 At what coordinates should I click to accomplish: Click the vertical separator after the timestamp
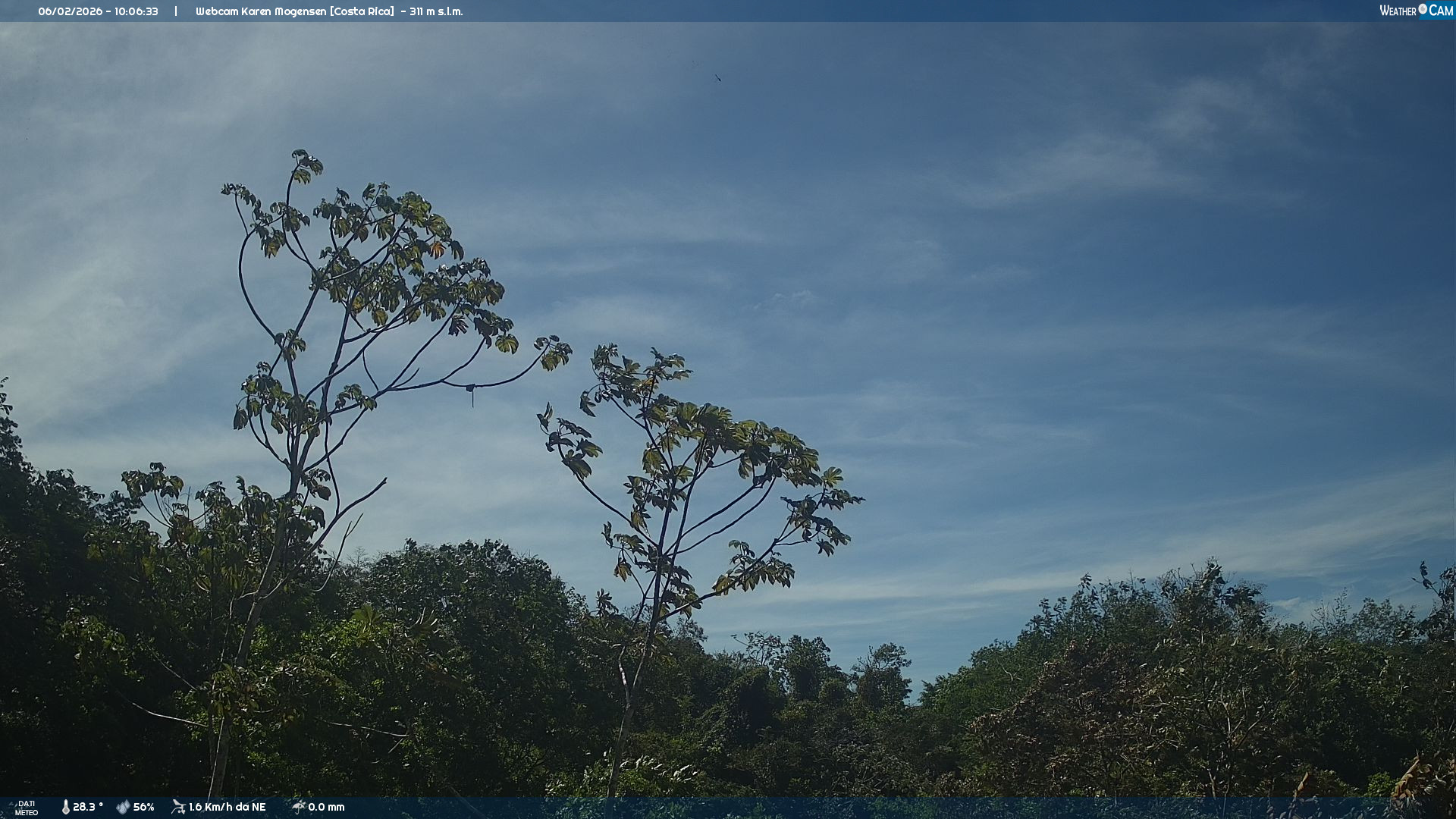(x=176, y=11)
